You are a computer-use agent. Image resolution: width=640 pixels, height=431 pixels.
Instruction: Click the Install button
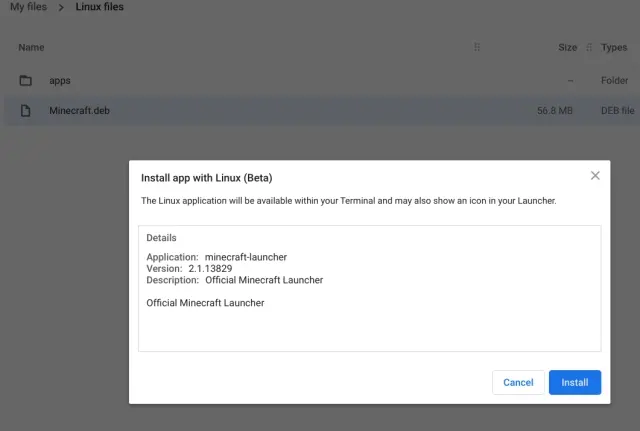[x=574, y=382]
